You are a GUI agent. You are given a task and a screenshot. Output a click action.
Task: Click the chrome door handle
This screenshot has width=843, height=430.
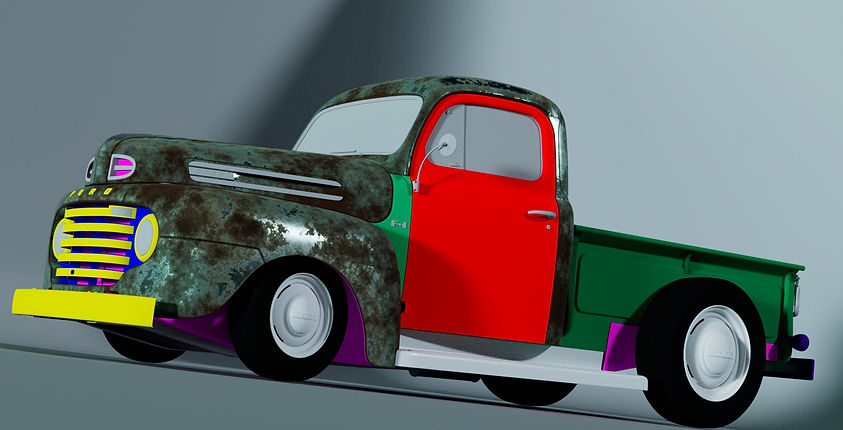(541, 214)
